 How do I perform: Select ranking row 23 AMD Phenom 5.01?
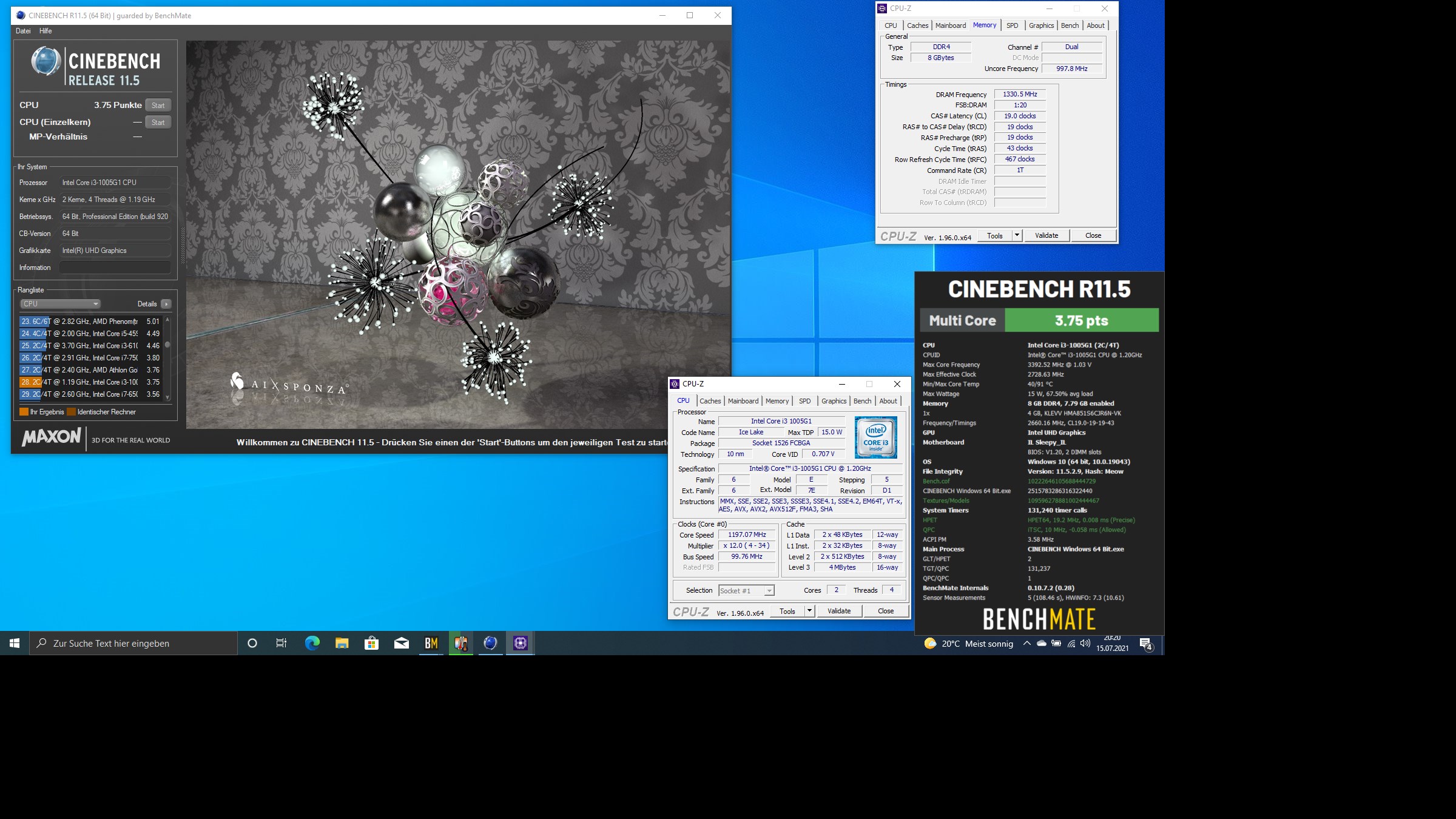tap(90, 322)
